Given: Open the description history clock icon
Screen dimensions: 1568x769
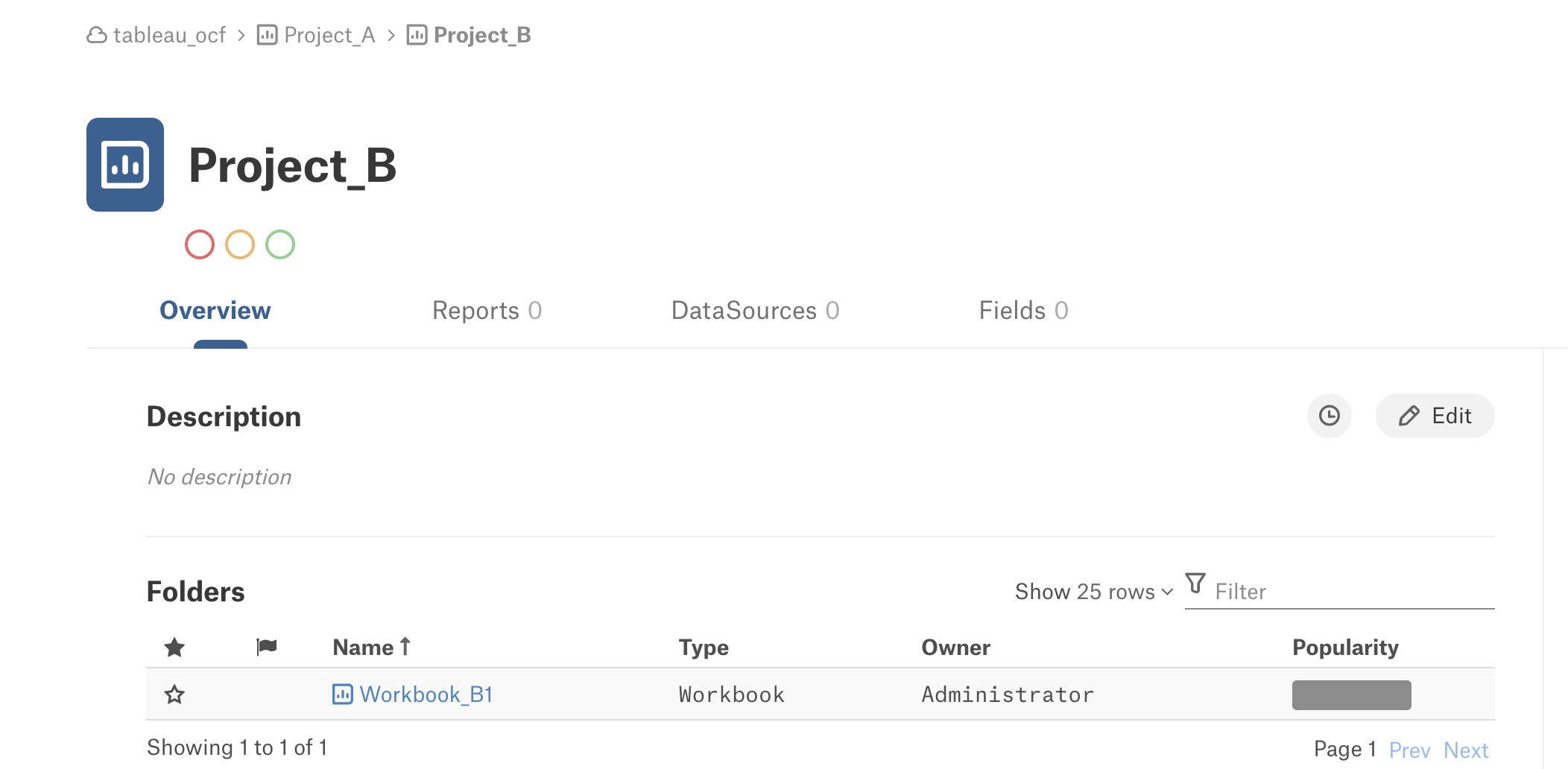Looking at the screenshot, I should (1329, 416).
